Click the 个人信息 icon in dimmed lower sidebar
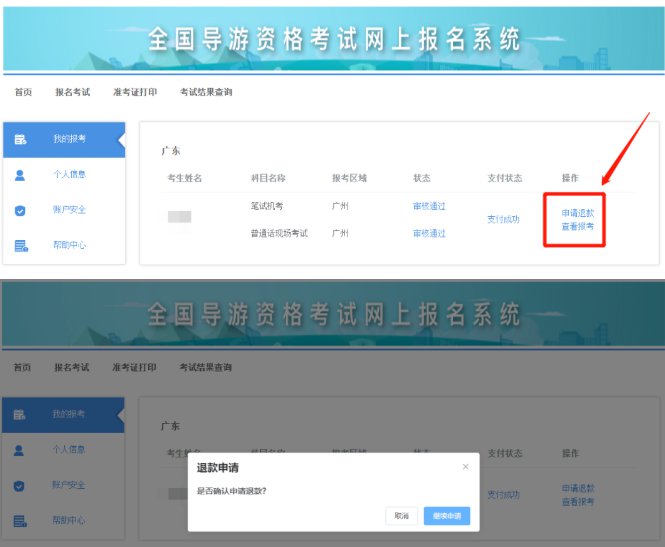This screenshot has width=665, height=547. click(20, 450)
